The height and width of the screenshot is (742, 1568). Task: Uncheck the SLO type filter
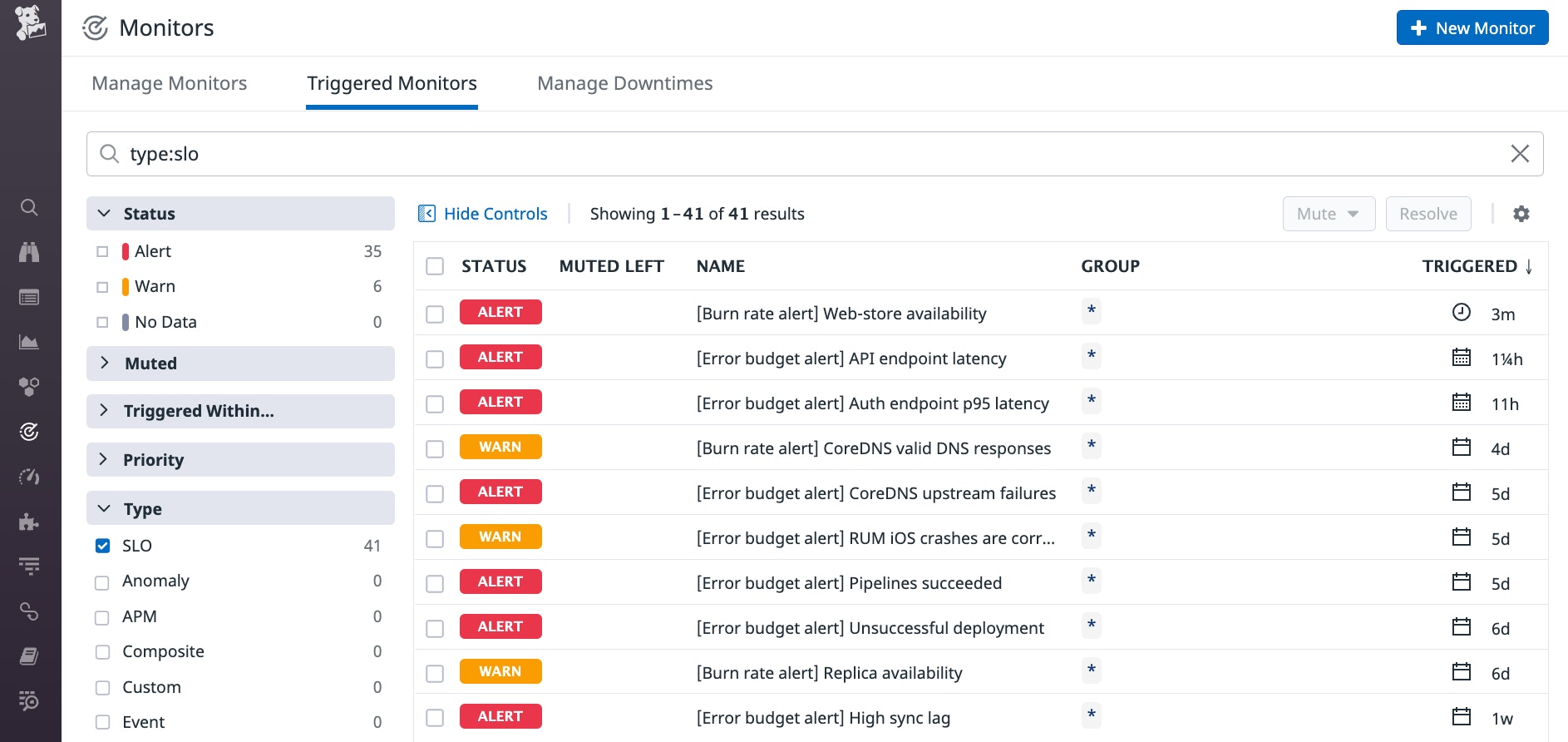[x=102, y=546]
